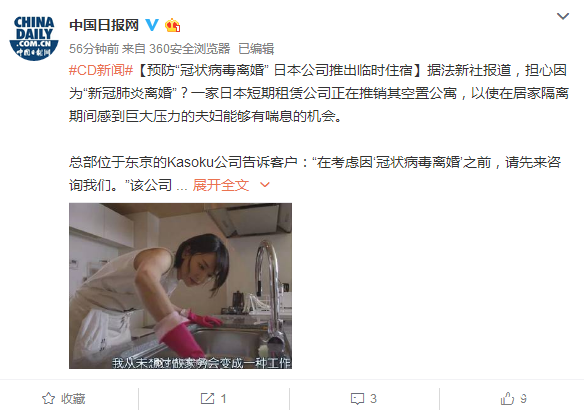This screenshot has height=413, width=584.
Task: Click the repost count 1
Action: click(223, 399)
